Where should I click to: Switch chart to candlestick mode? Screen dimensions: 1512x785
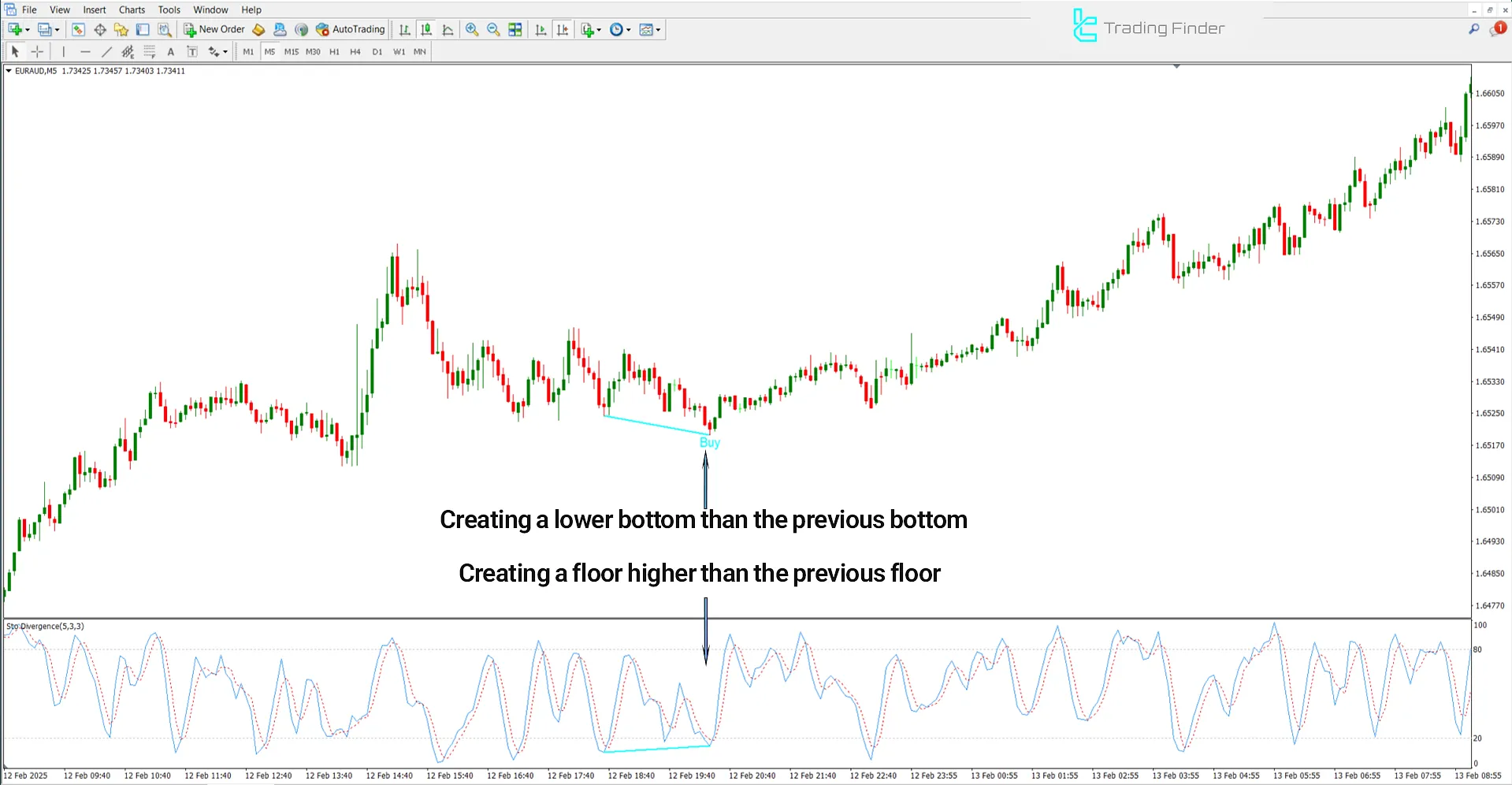(x=426, y=29)
